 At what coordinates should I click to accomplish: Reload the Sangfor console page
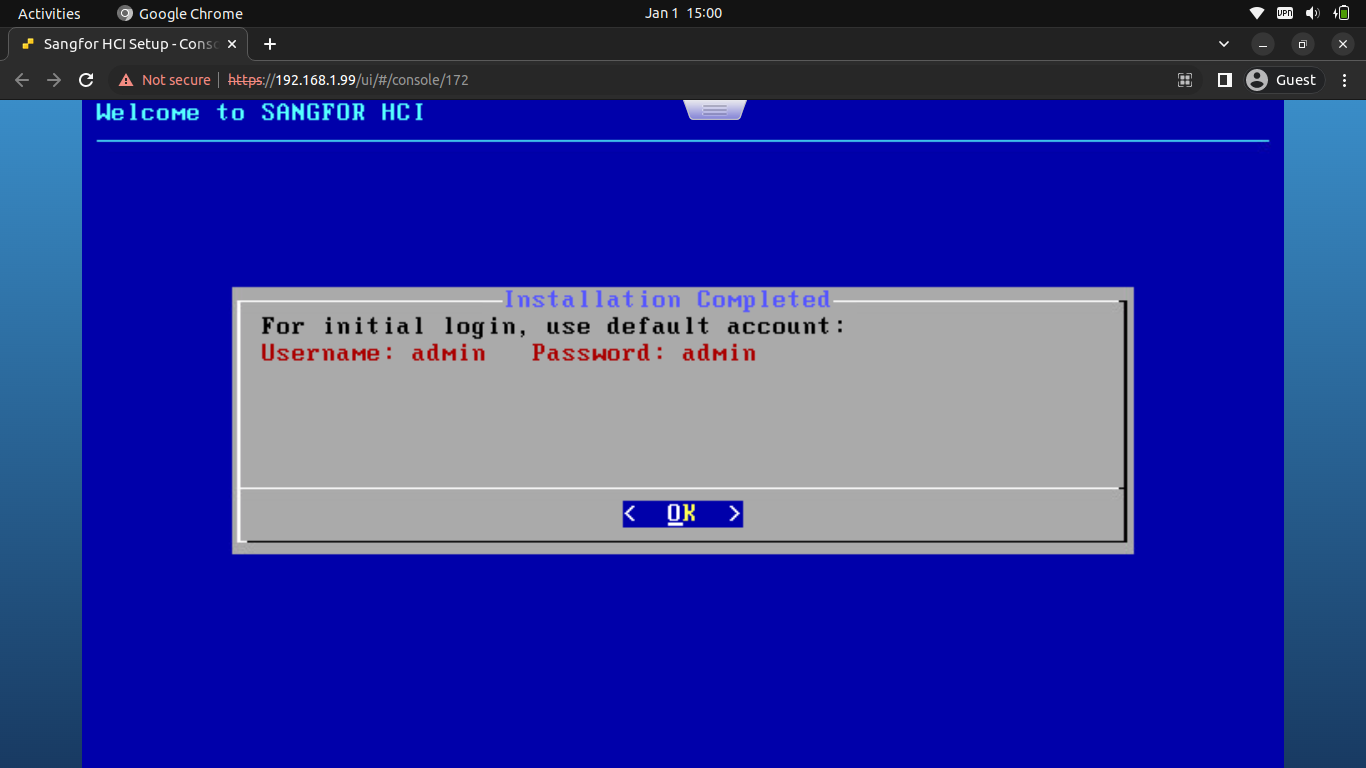[x=86, y=80]
